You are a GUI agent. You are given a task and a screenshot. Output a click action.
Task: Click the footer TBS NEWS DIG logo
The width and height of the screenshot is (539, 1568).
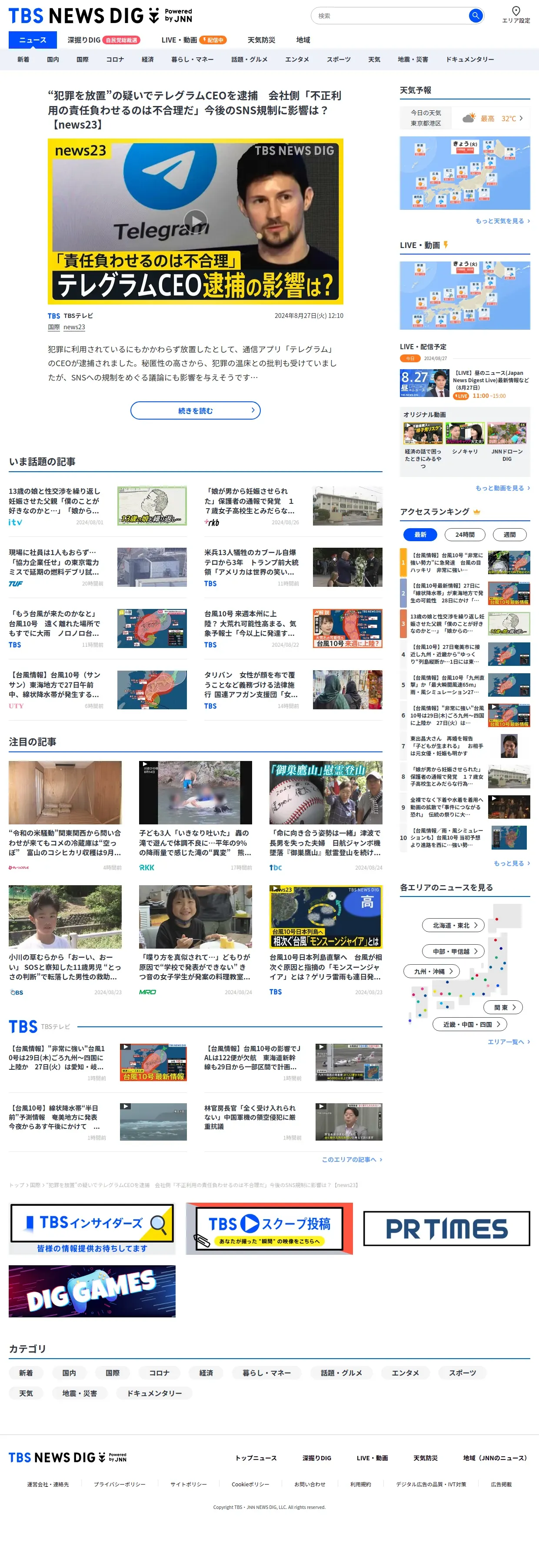point(68,1458)
